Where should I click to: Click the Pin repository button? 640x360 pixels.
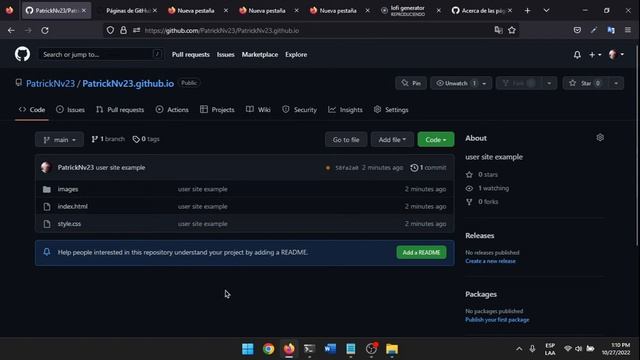coord(411,83)
